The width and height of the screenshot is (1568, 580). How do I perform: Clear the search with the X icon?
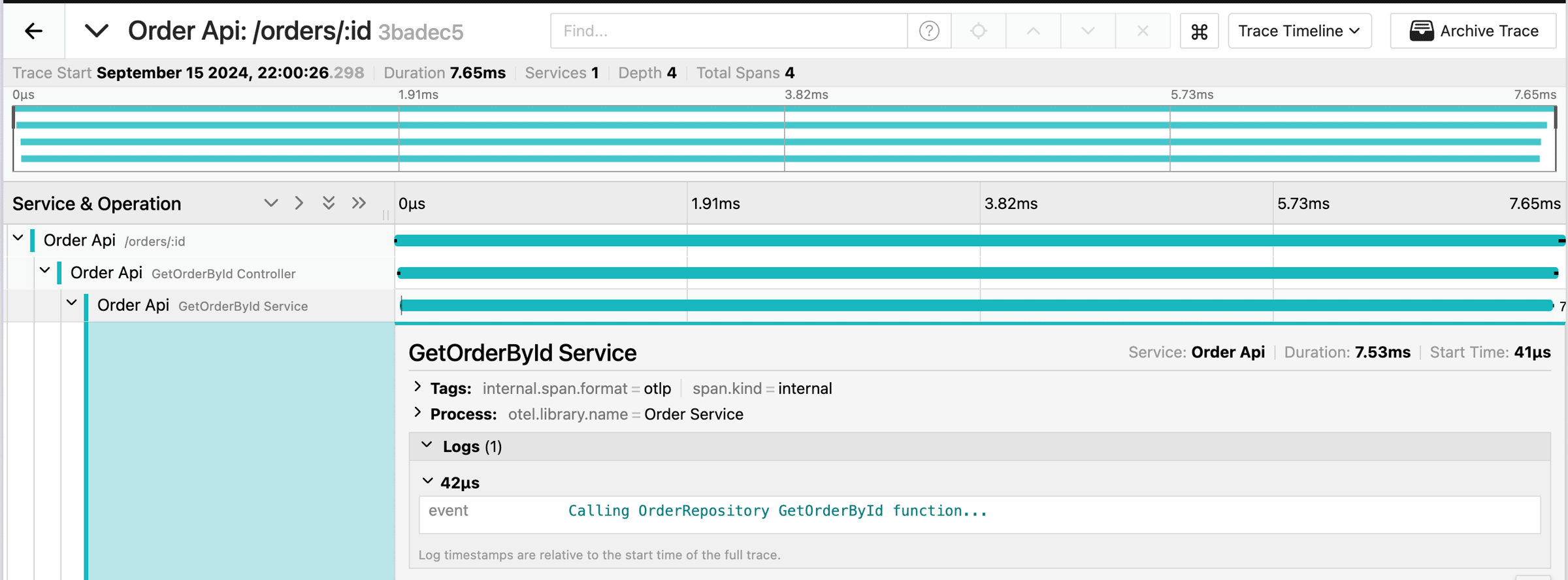(1143, 31)
